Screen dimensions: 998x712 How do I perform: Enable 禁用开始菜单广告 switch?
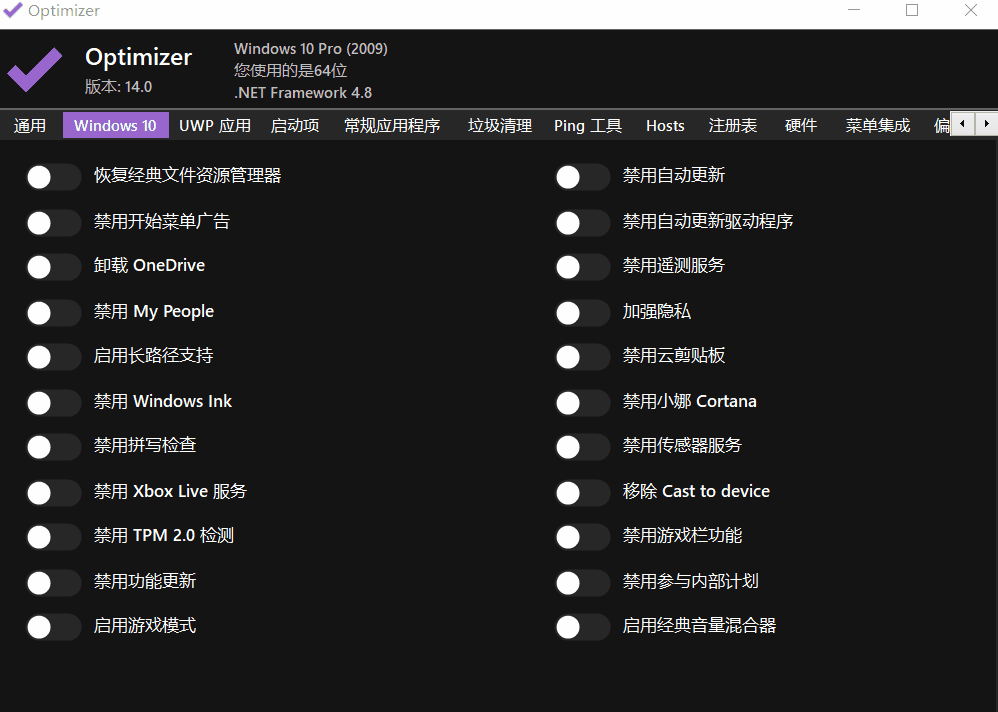point(53,223)
